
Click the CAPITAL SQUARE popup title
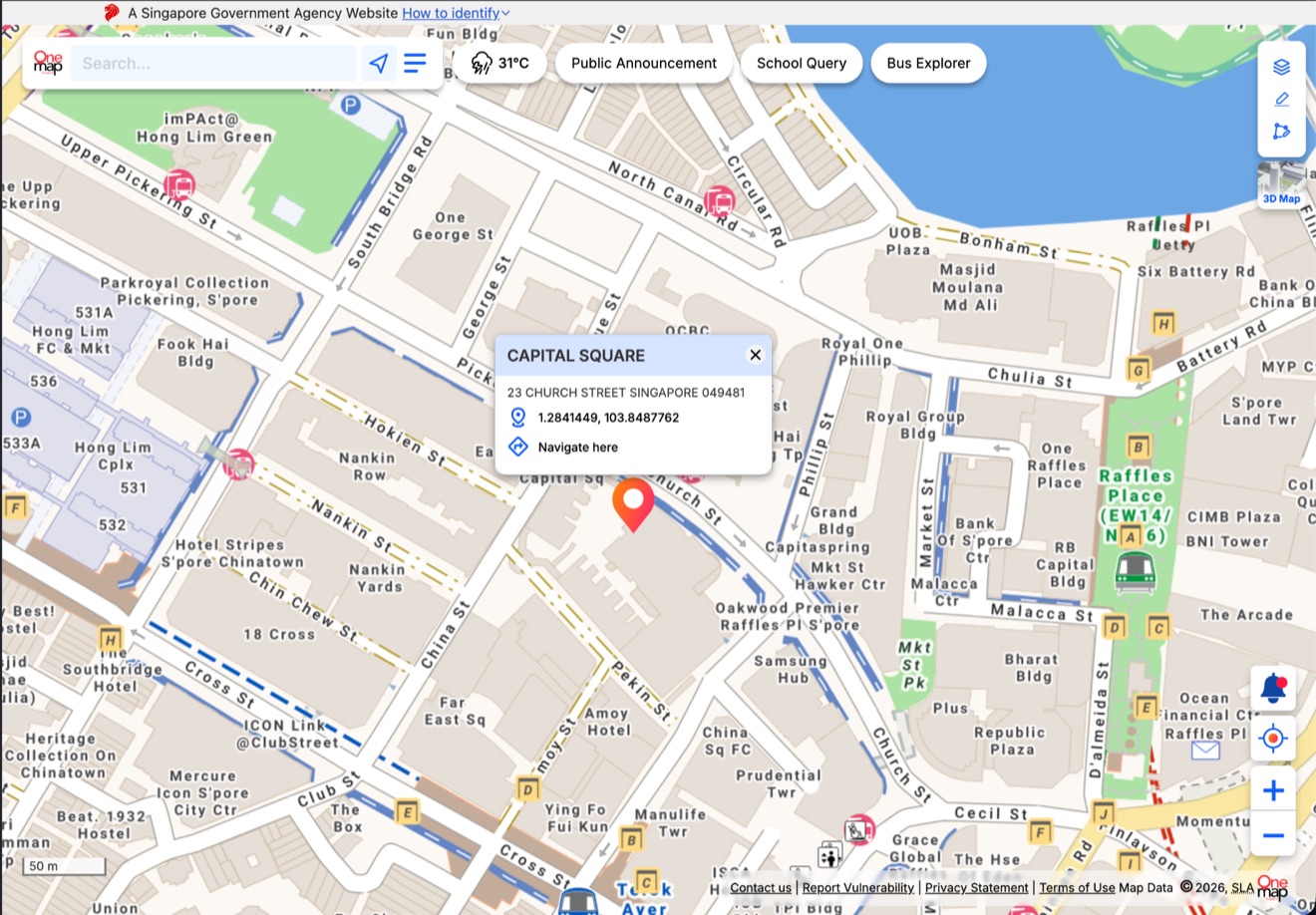[576, 355]
